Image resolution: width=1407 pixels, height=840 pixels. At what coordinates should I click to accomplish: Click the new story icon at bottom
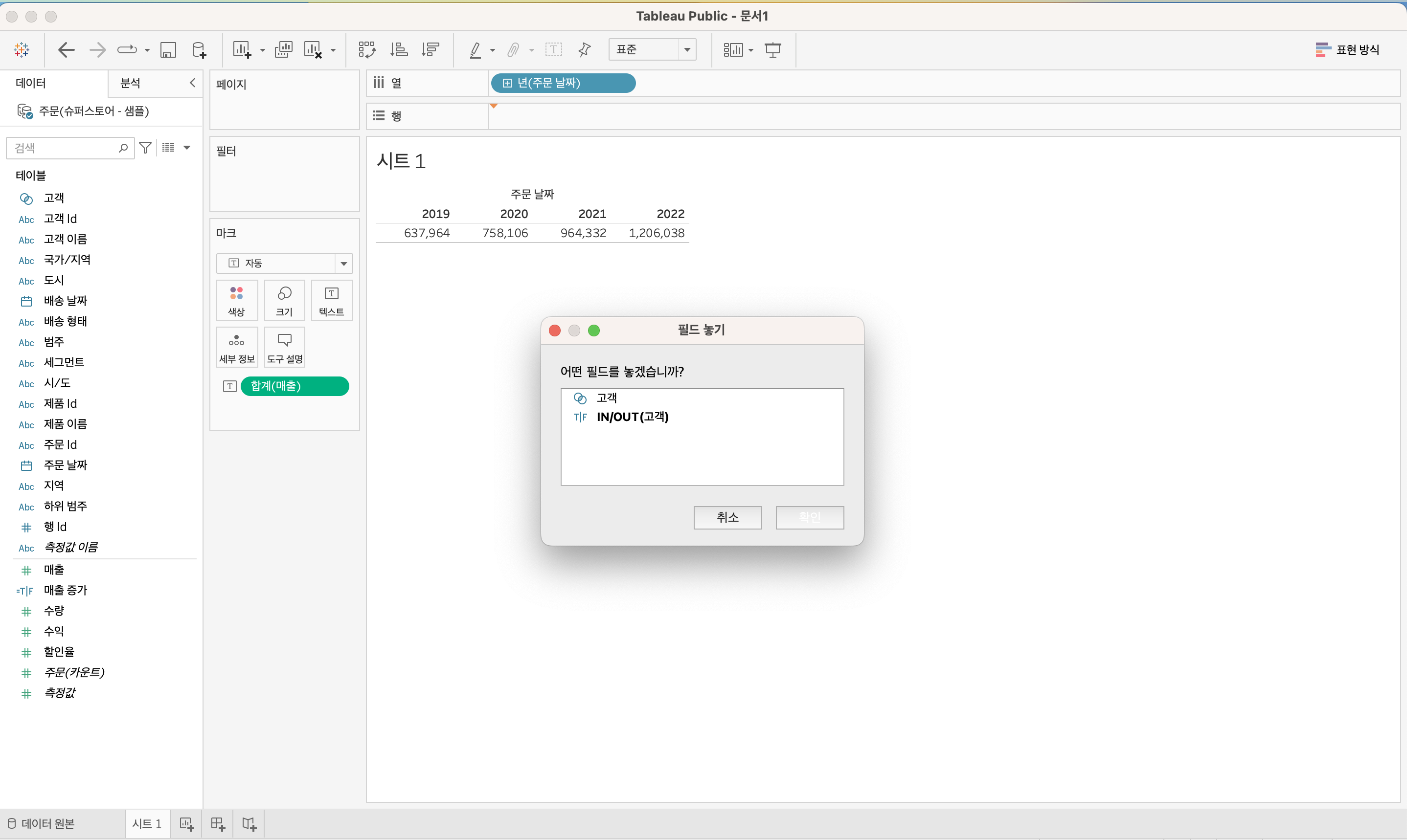point(249,823)
